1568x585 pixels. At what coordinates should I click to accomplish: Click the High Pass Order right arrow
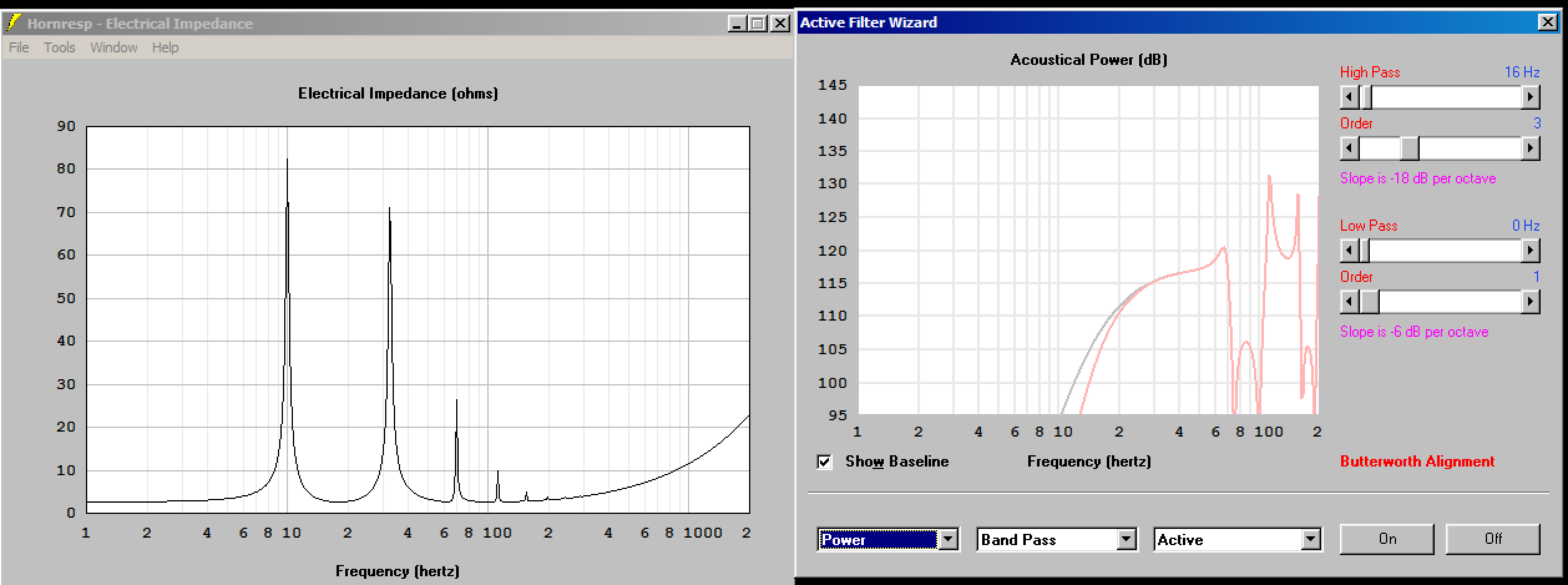[x=1530, y=148]
